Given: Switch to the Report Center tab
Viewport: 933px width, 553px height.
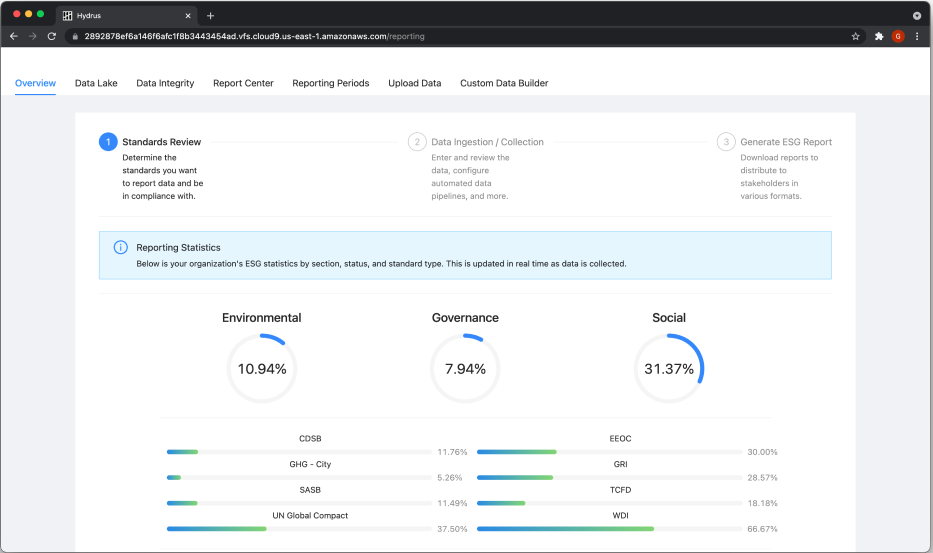Looking at the screenshot, I should click(243, 83).
